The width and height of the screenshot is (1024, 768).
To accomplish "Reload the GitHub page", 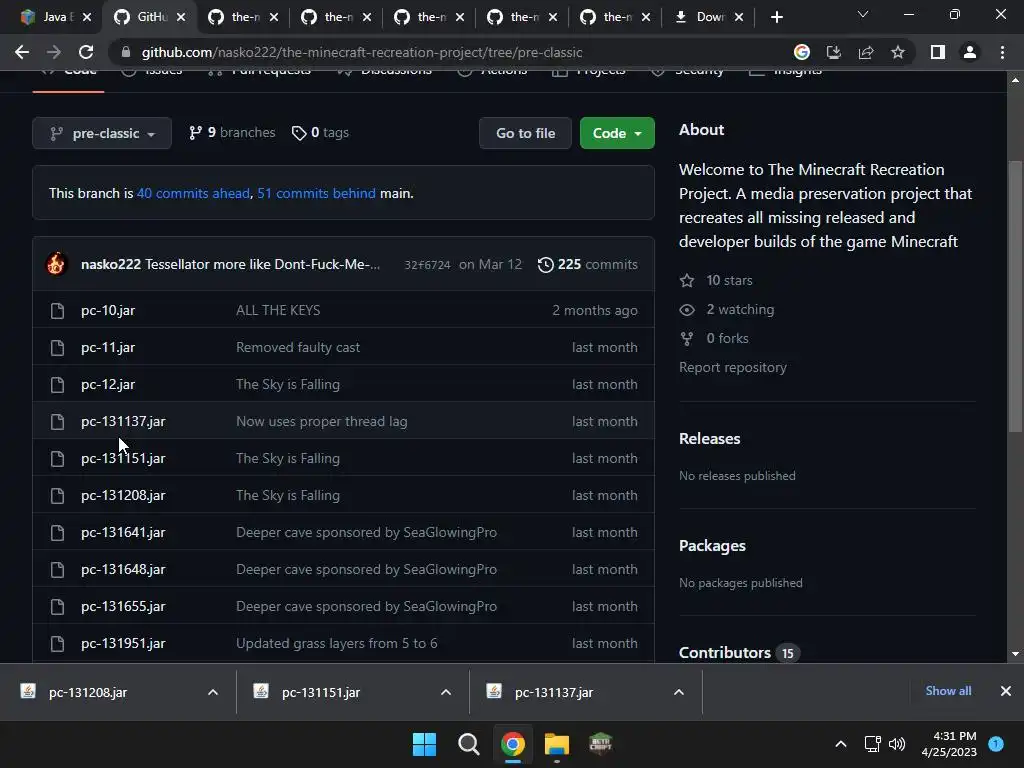I will 86,52.
